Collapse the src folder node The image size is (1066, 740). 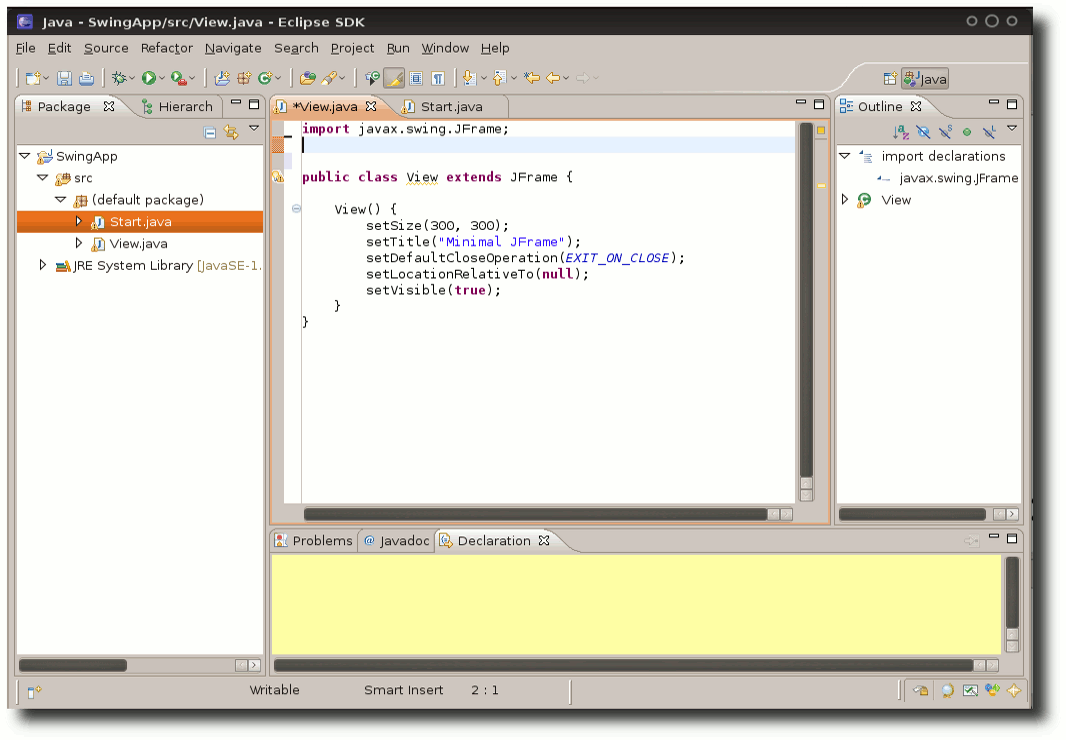(x=43, y=178)
